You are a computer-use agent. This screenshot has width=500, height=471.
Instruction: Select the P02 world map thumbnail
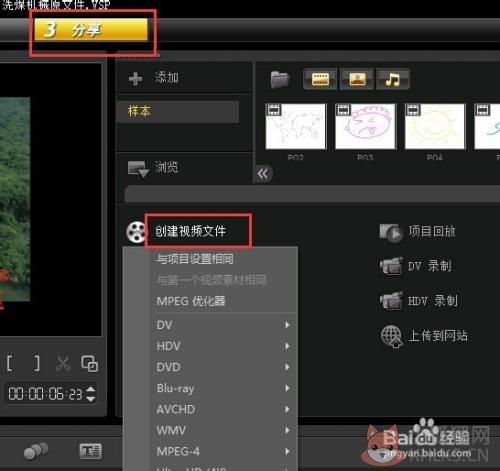295,126
